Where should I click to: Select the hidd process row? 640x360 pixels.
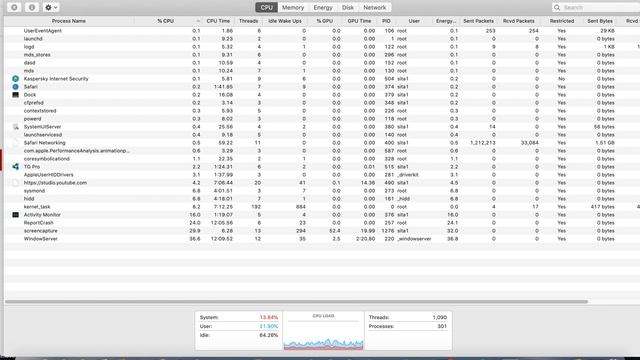pyautogui.click(x=322, y=199)
